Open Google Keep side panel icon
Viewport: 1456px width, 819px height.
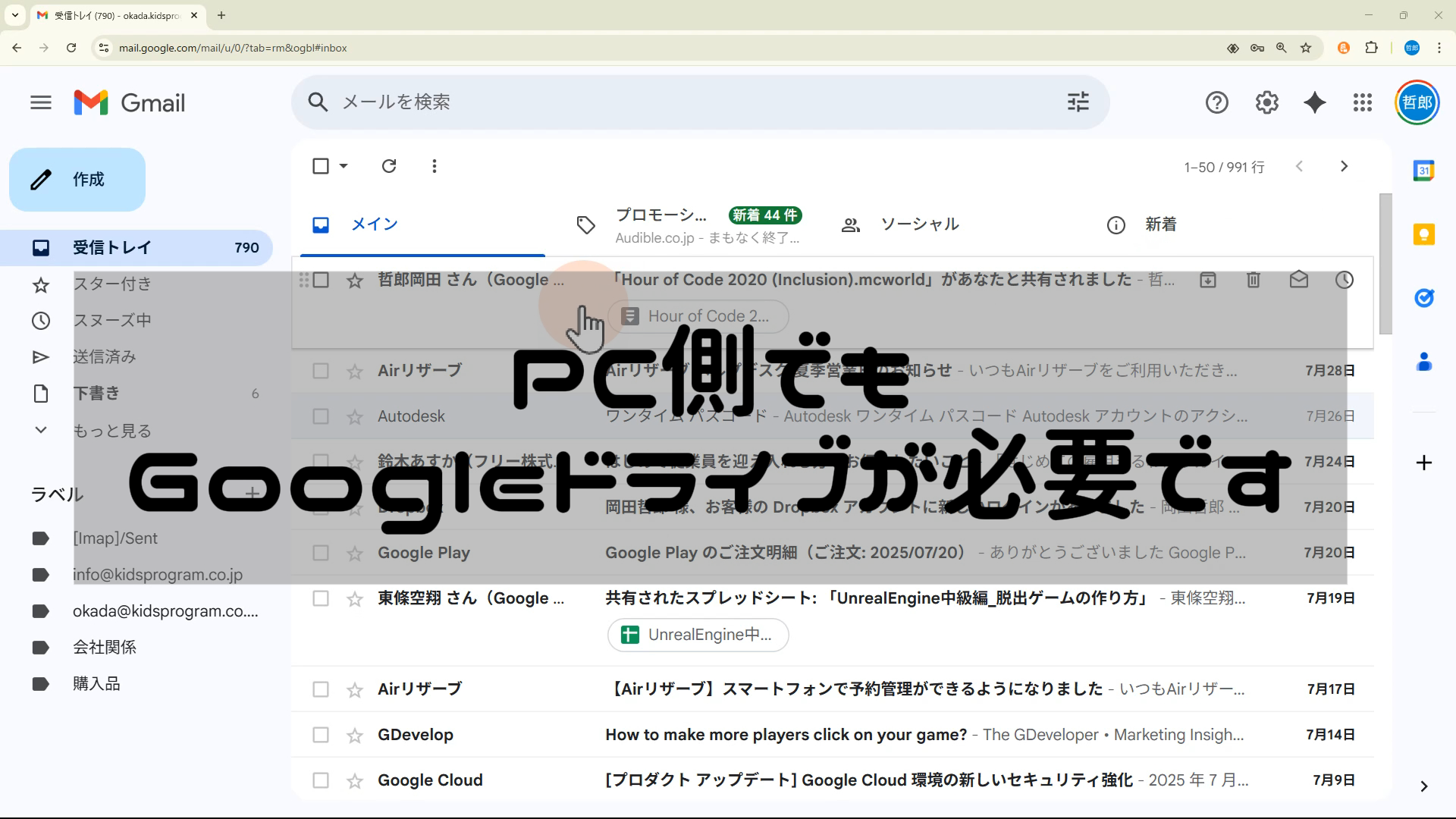(x=1423, y=234)
